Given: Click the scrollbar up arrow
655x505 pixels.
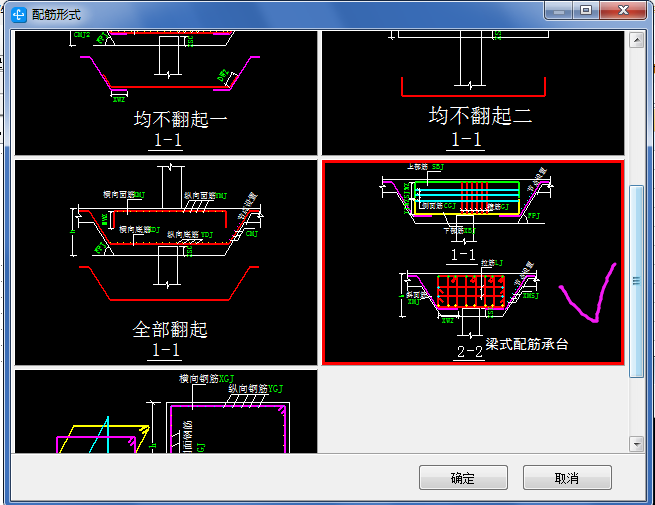Looking at the screenshot, I should point(636,41).
